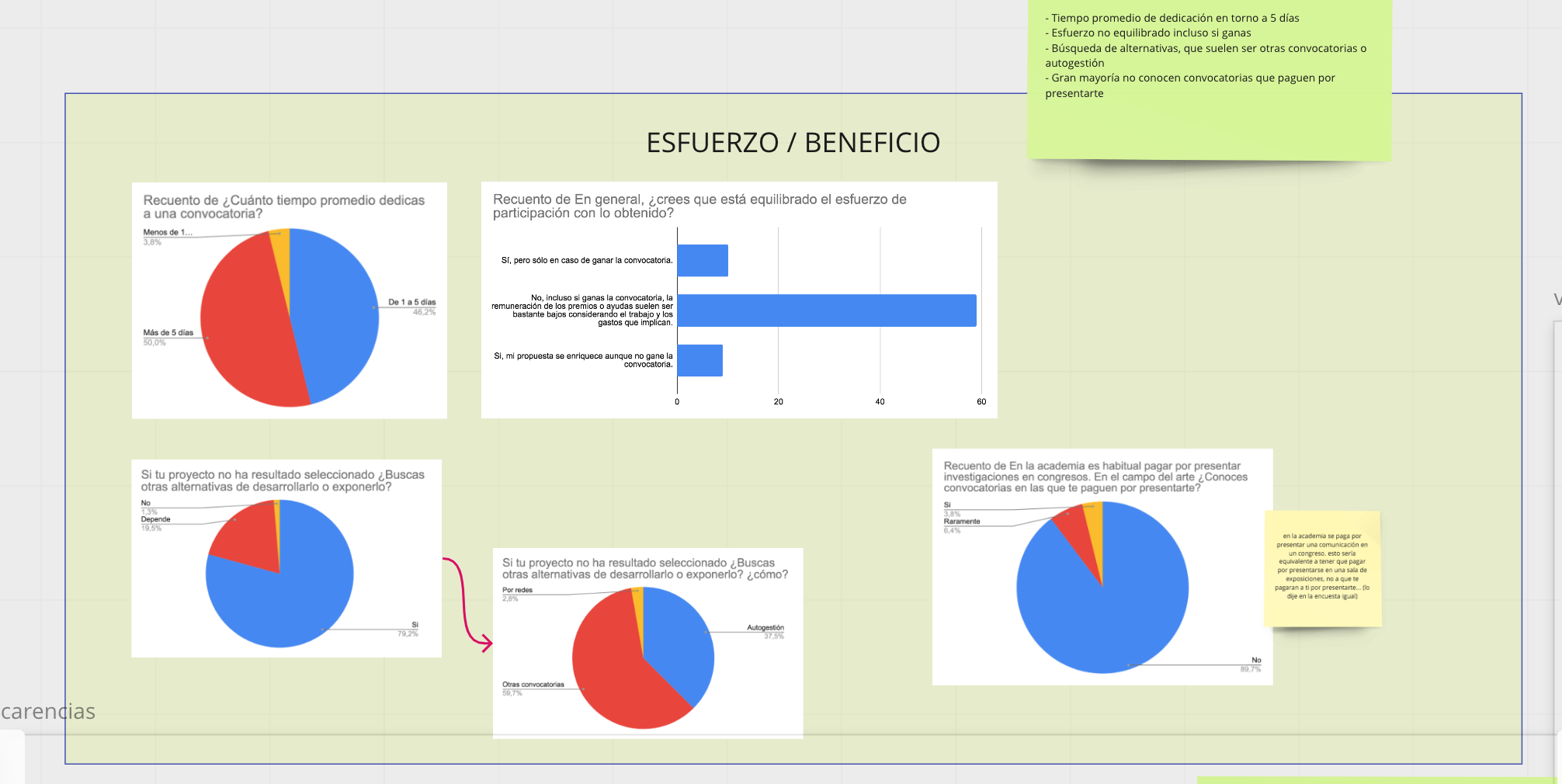Click the "En la academia es habitual pagar" chart title

point(1095,477)
